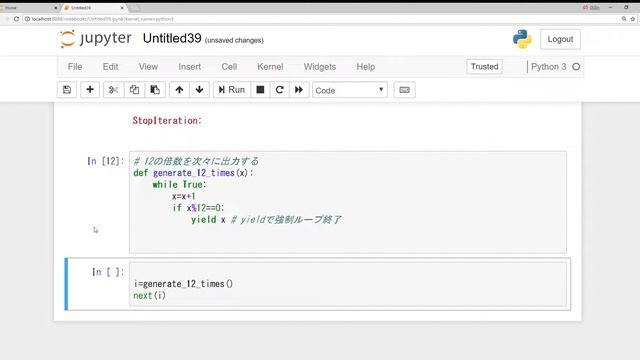Move selected cell up arrow
Viewport: 640px width, 360px height.
179,90
